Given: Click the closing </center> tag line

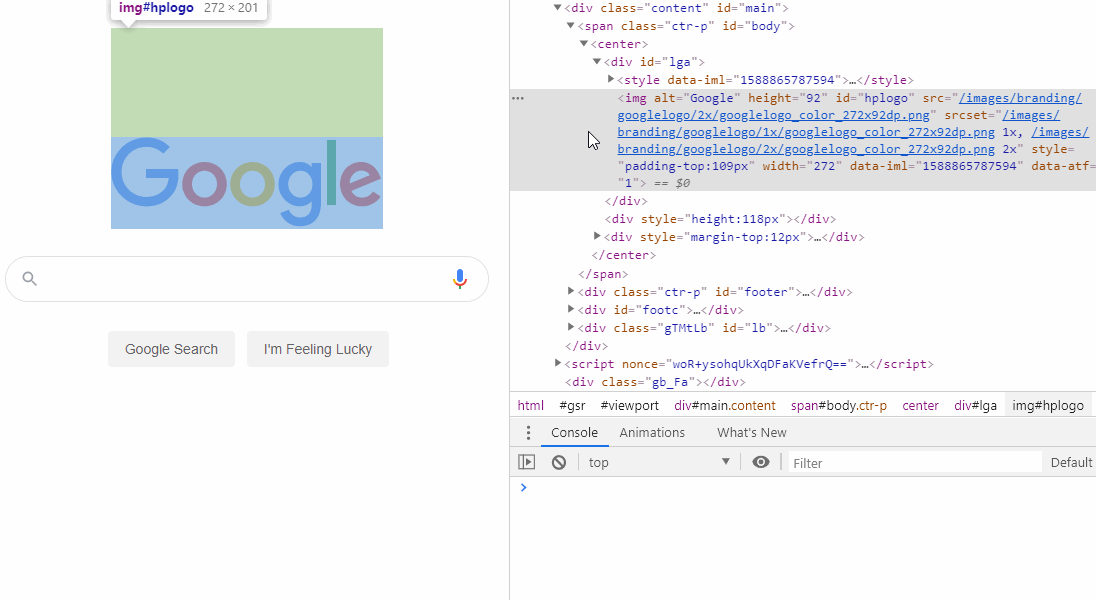Looking at the screenshot, I should [623, 255].
